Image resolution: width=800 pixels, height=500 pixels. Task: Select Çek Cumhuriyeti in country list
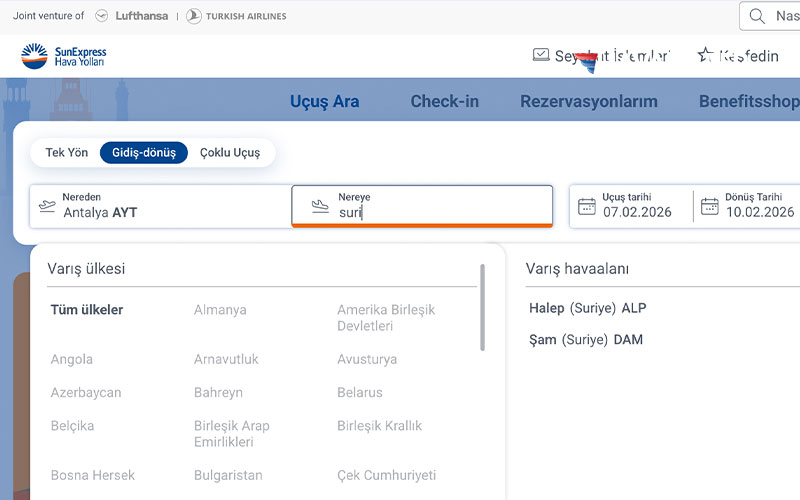386,475
